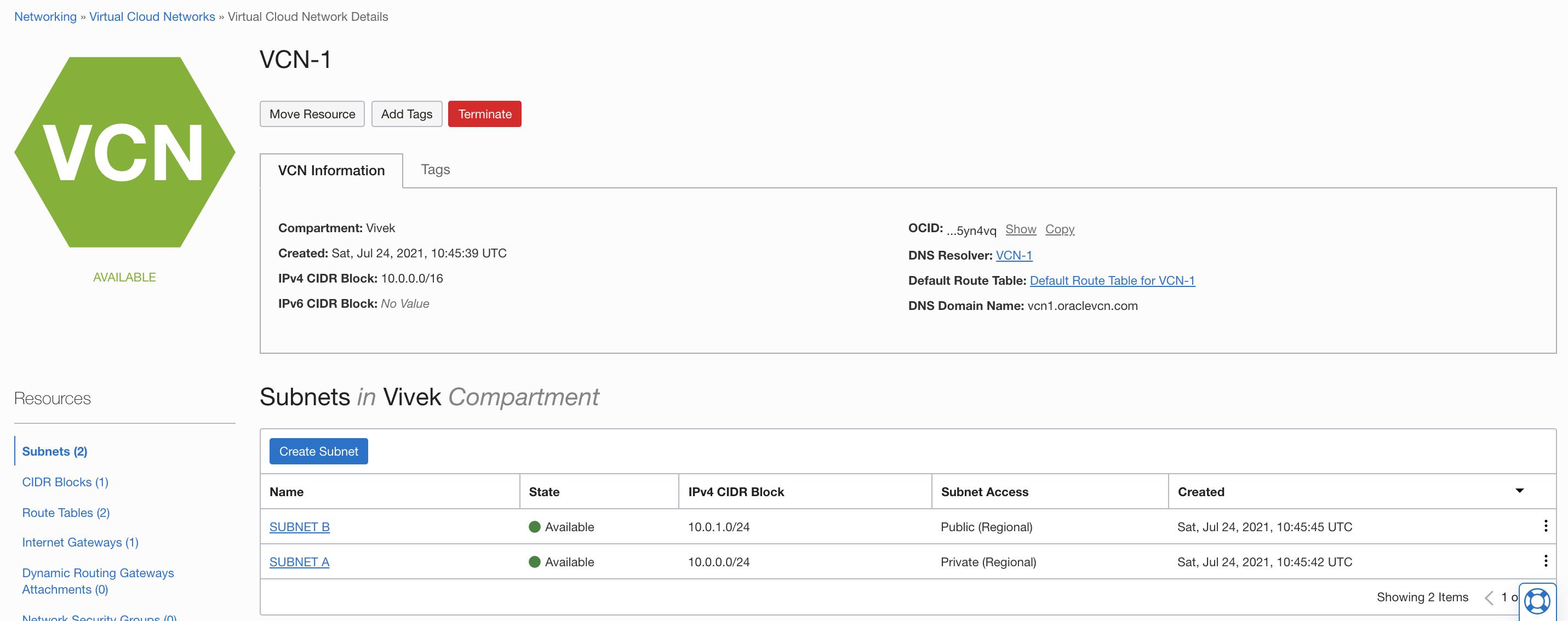Create a new subnet
1568x621 pixels.
pos(318,451)
